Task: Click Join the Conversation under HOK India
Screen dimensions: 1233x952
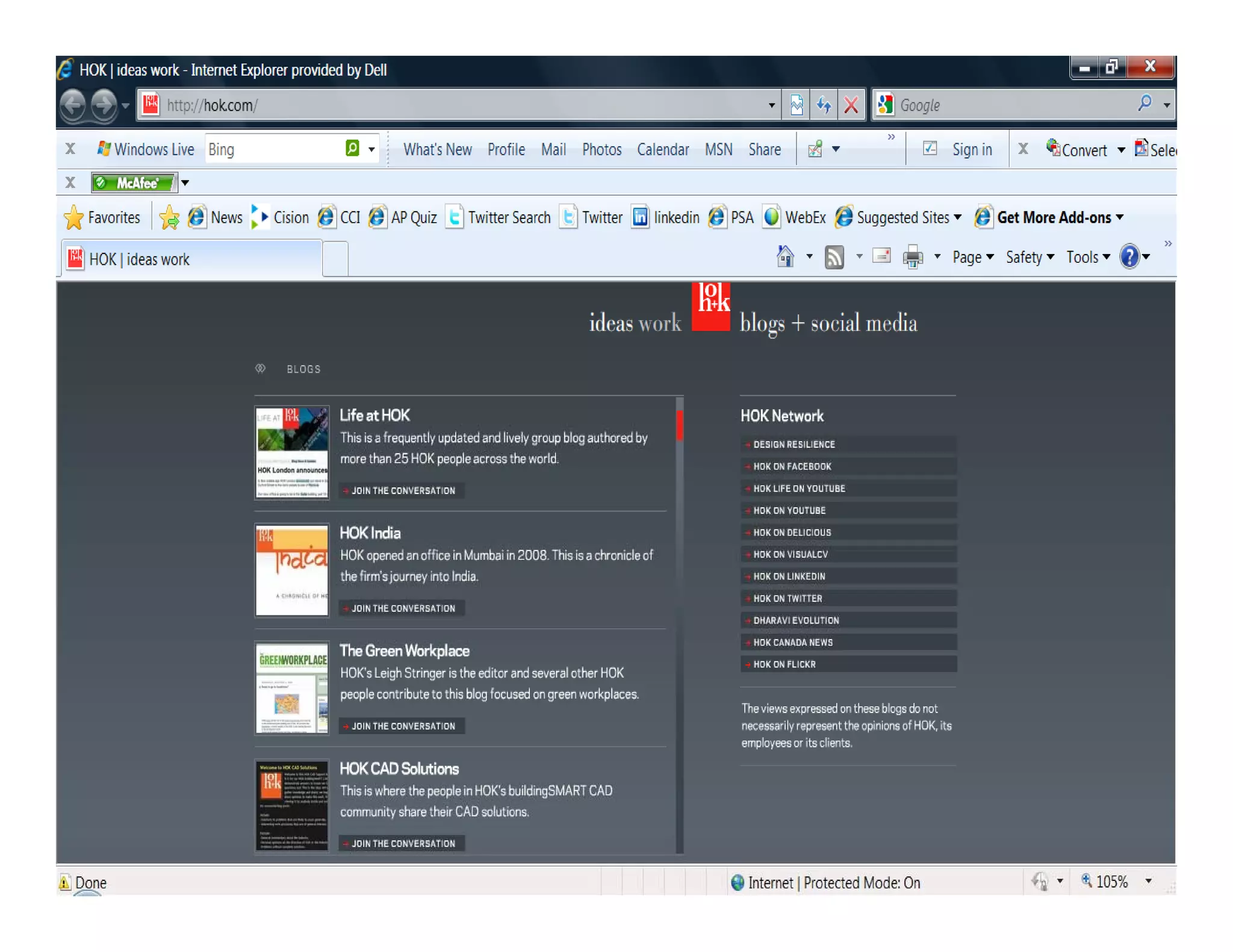Action: pos(402,608)
